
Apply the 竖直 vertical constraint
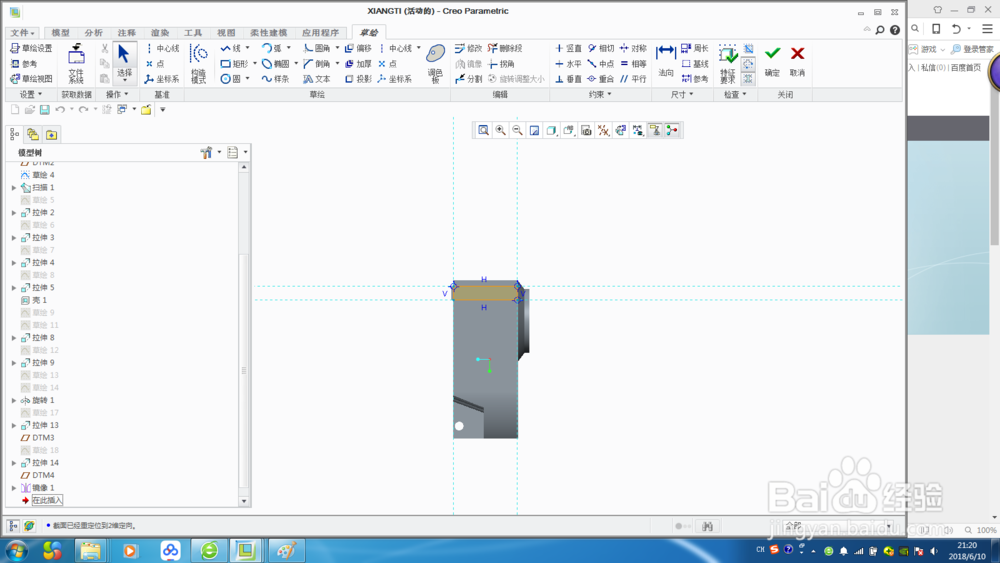568,48
